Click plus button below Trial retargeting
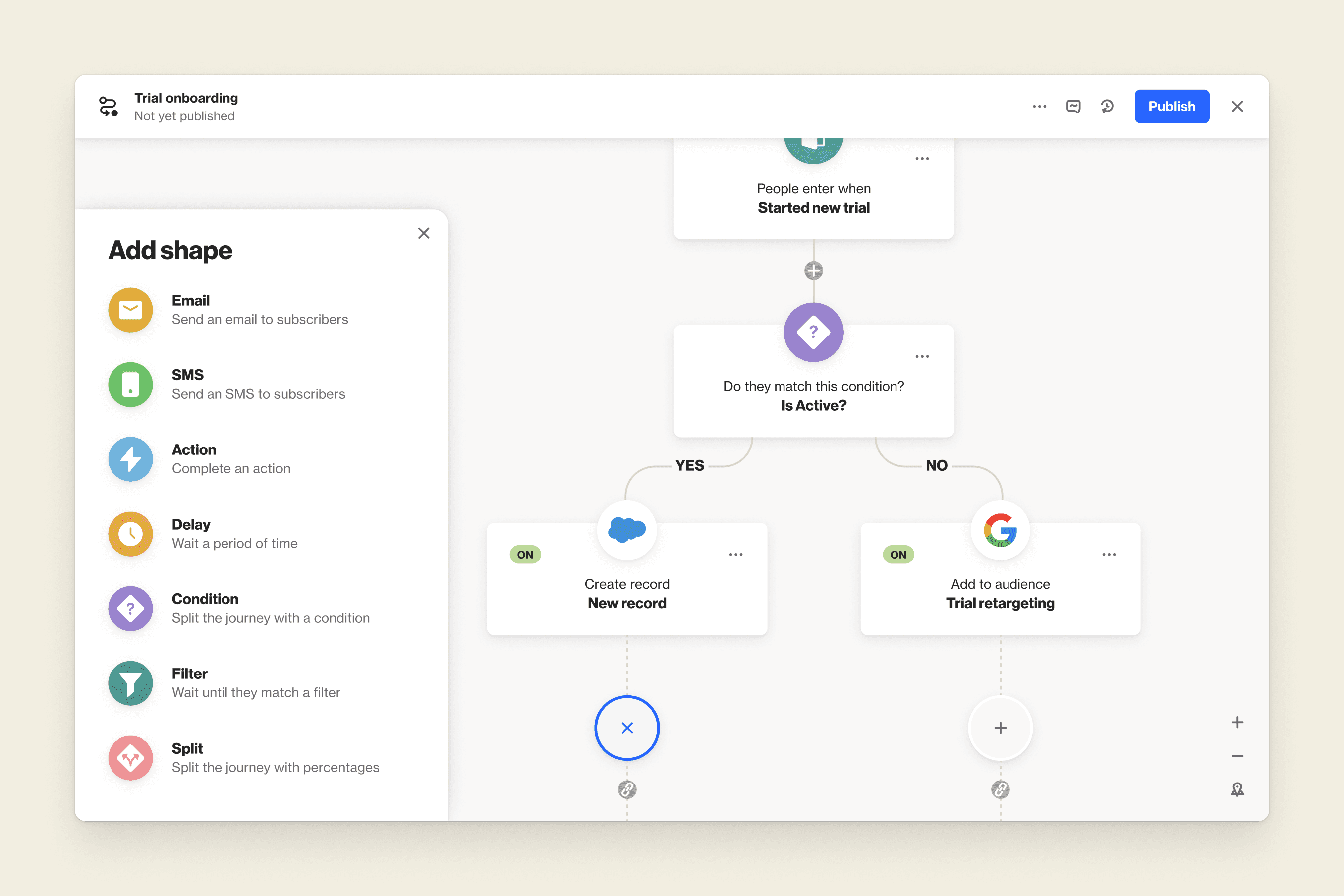1344x896 pixels. (1000, 728)
